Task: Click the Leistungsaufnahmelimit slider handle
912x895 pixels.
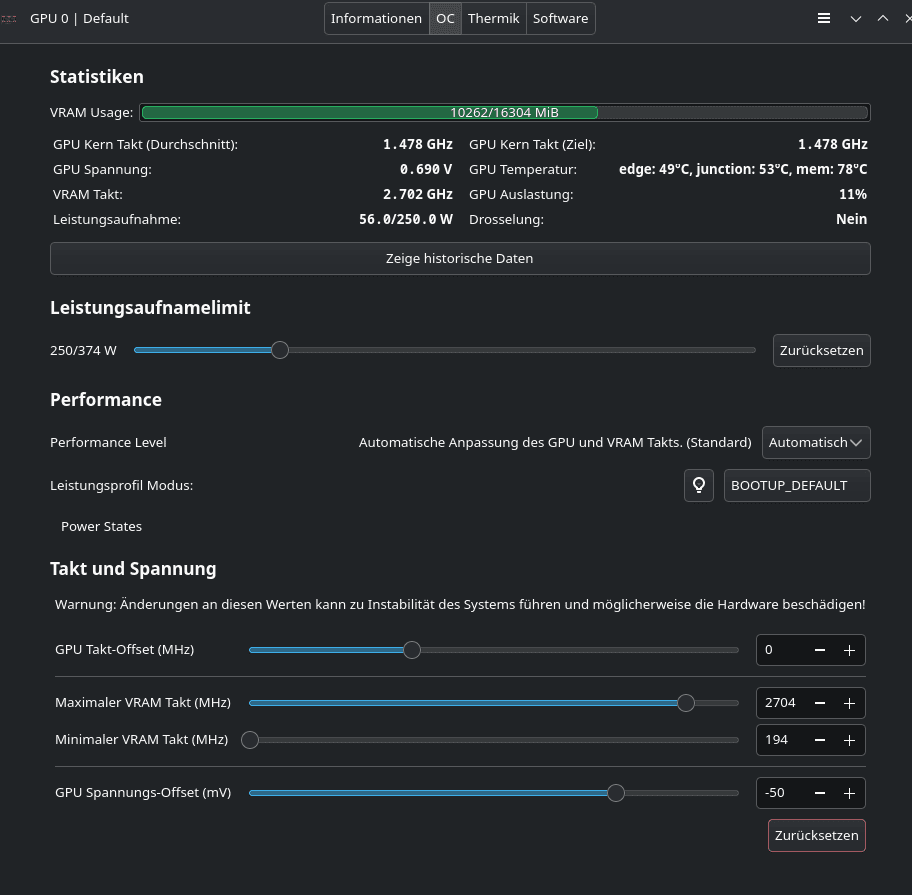Action: click(280, 350)
